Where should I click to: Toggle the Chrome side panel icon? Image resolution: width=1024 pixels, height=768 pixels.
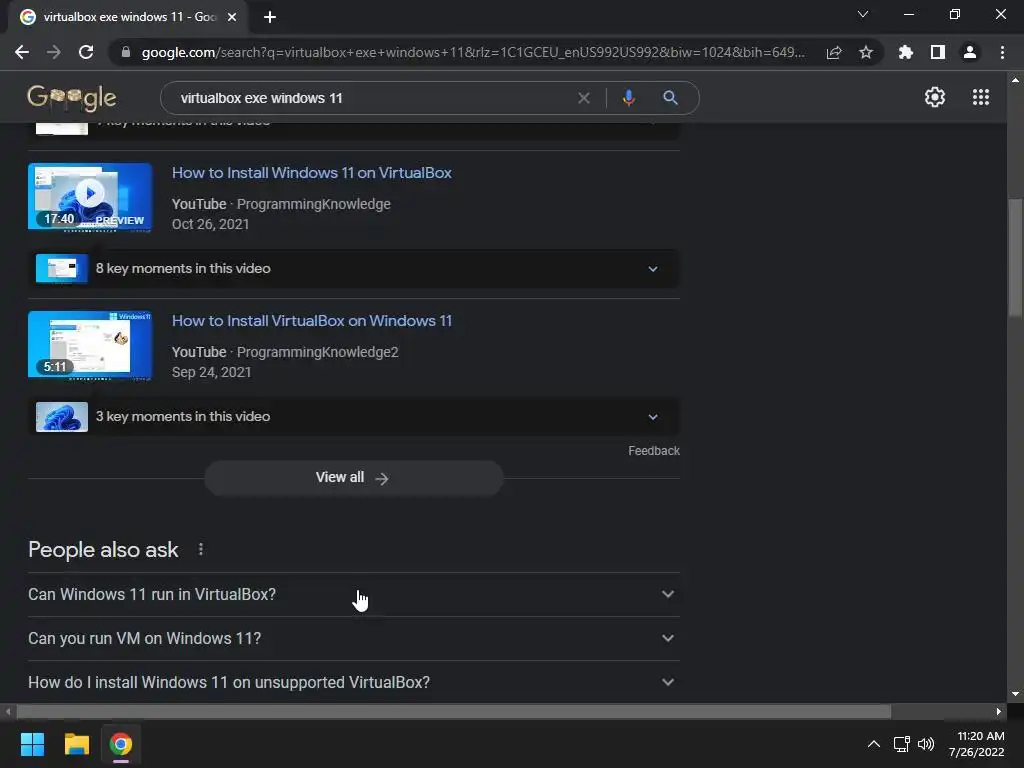click(x=938, y=52)
